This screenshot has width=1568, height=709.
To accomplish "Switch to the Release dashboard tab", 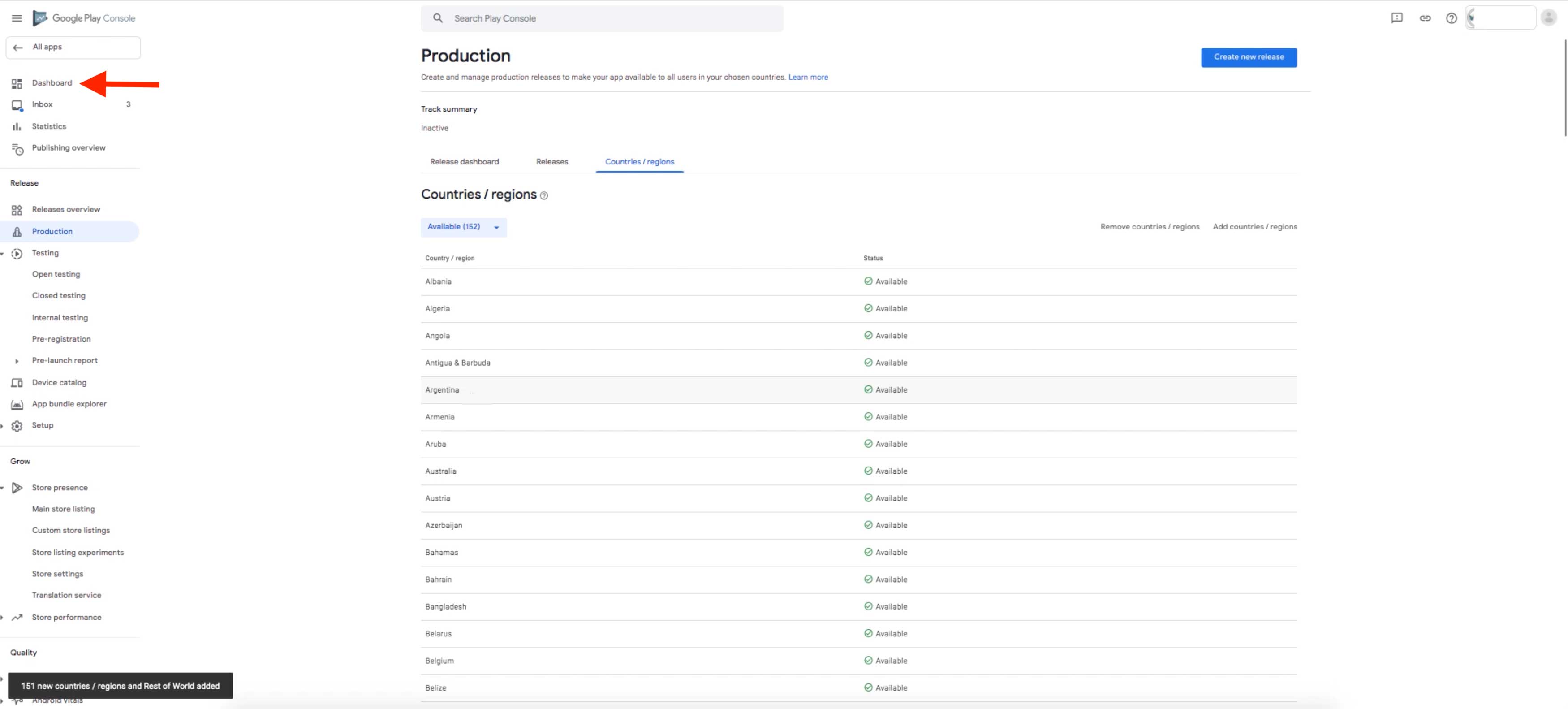I will pos(464,162).
